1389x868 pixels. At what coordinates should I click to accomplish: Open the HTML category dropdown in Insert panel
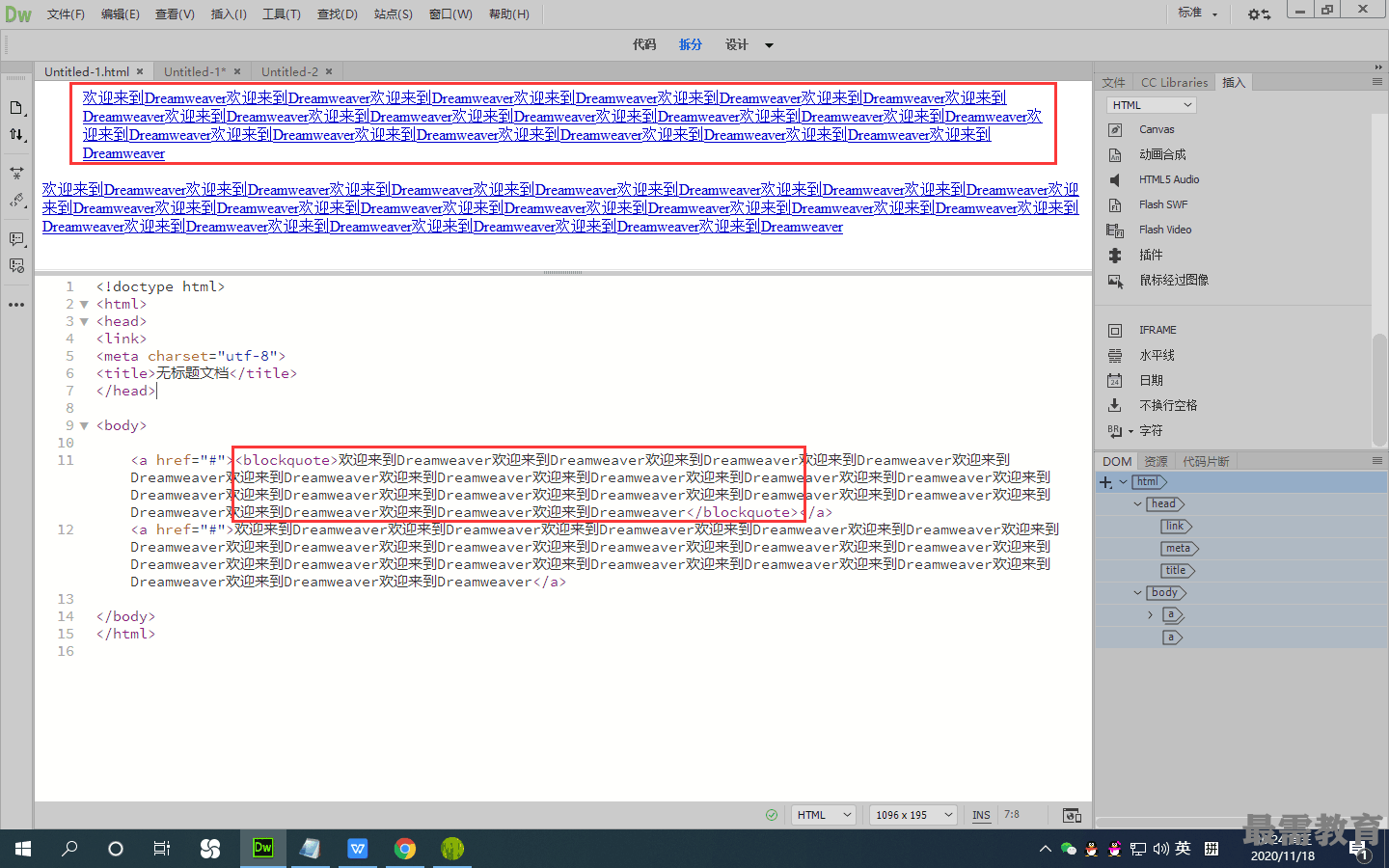pos(1151,105)
